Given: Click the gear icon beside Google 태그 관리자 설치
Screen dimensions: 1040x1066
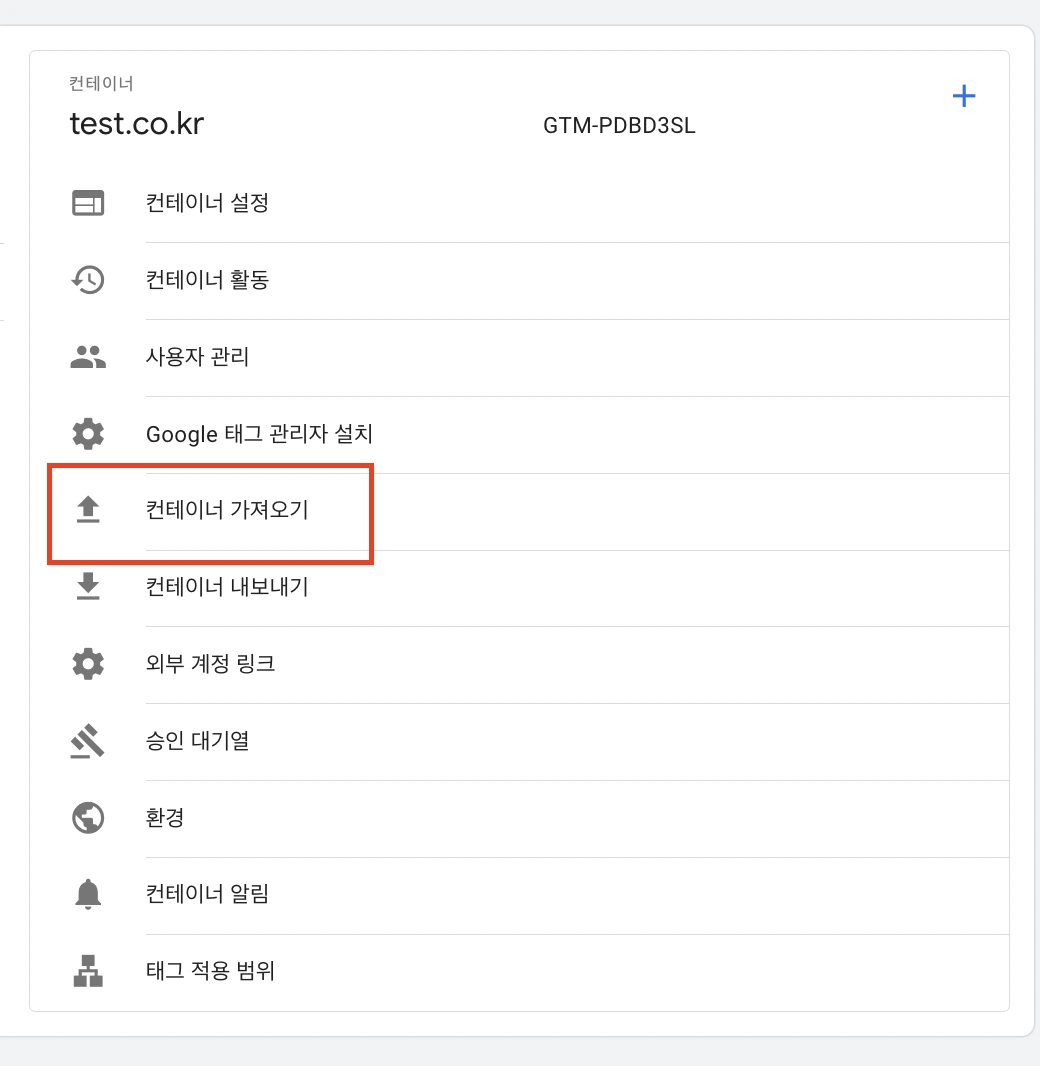Looking at the screenshot, I should tap(88, 433).
